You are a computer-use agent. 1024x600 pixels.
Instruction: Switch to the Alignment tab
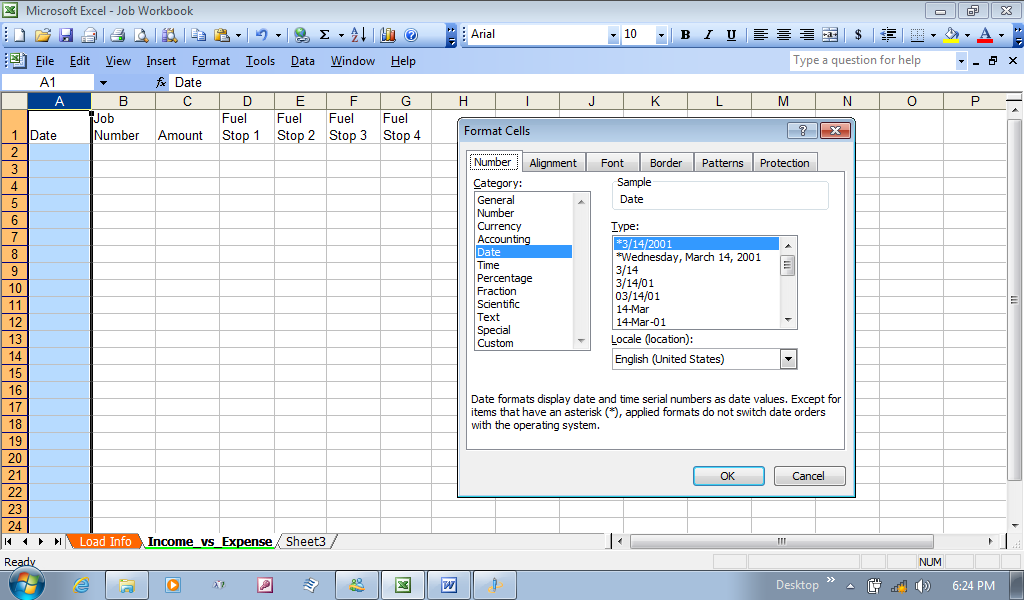click(x=553, y=163)
